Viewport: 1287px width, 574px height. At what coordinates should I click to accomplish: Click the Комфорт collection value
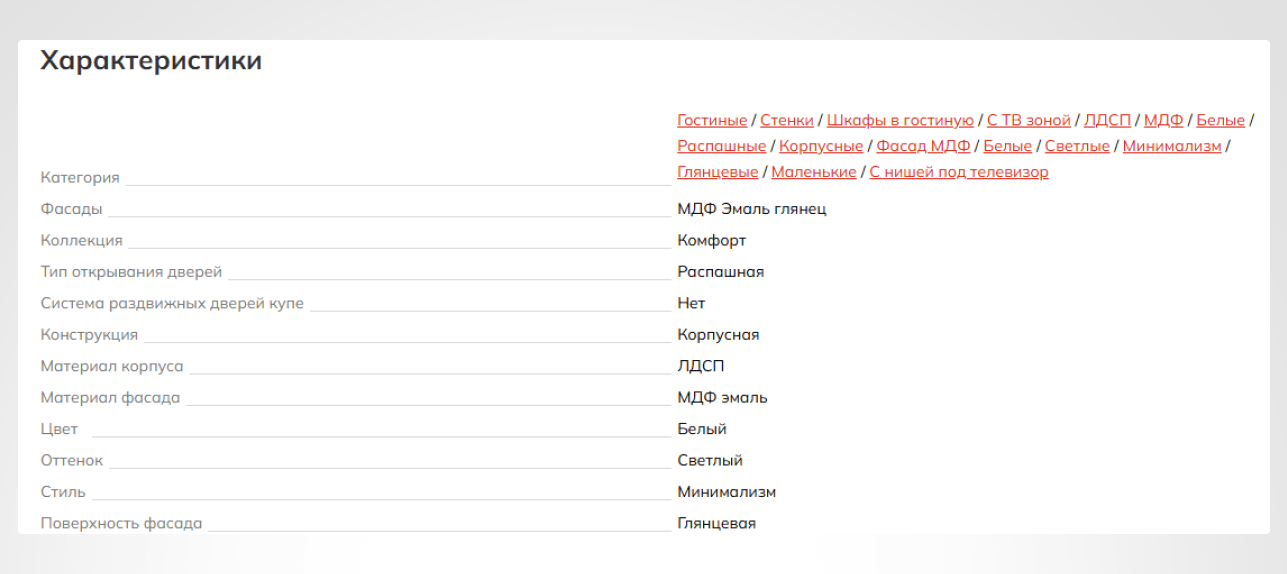[x=712, y=240]
